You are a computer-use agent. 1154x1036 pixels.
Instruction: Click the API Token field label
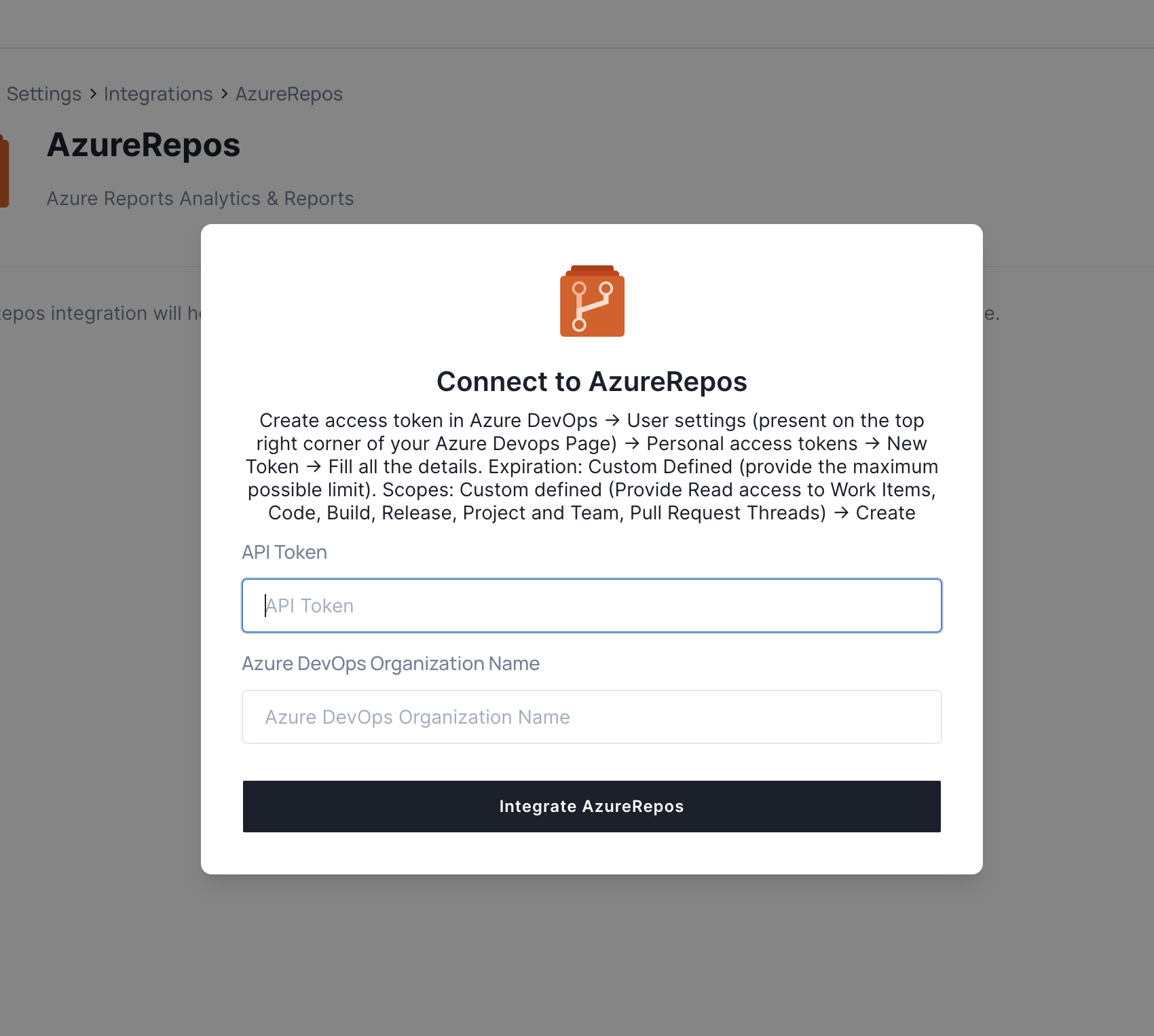coord(284,552)
